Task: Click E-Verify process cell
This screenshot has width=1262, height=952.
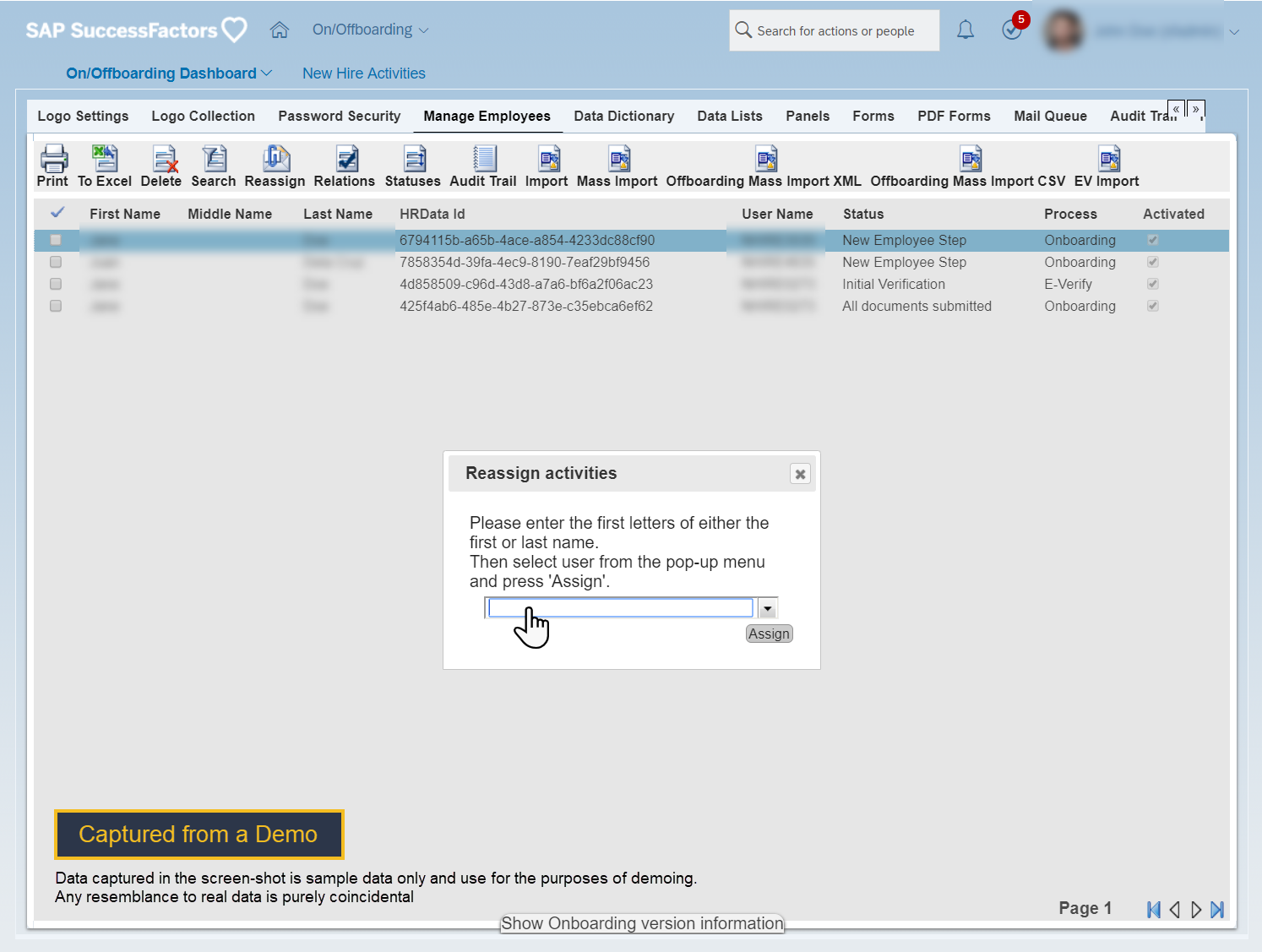Action: pyautogui.click(x=1068, y=284)
